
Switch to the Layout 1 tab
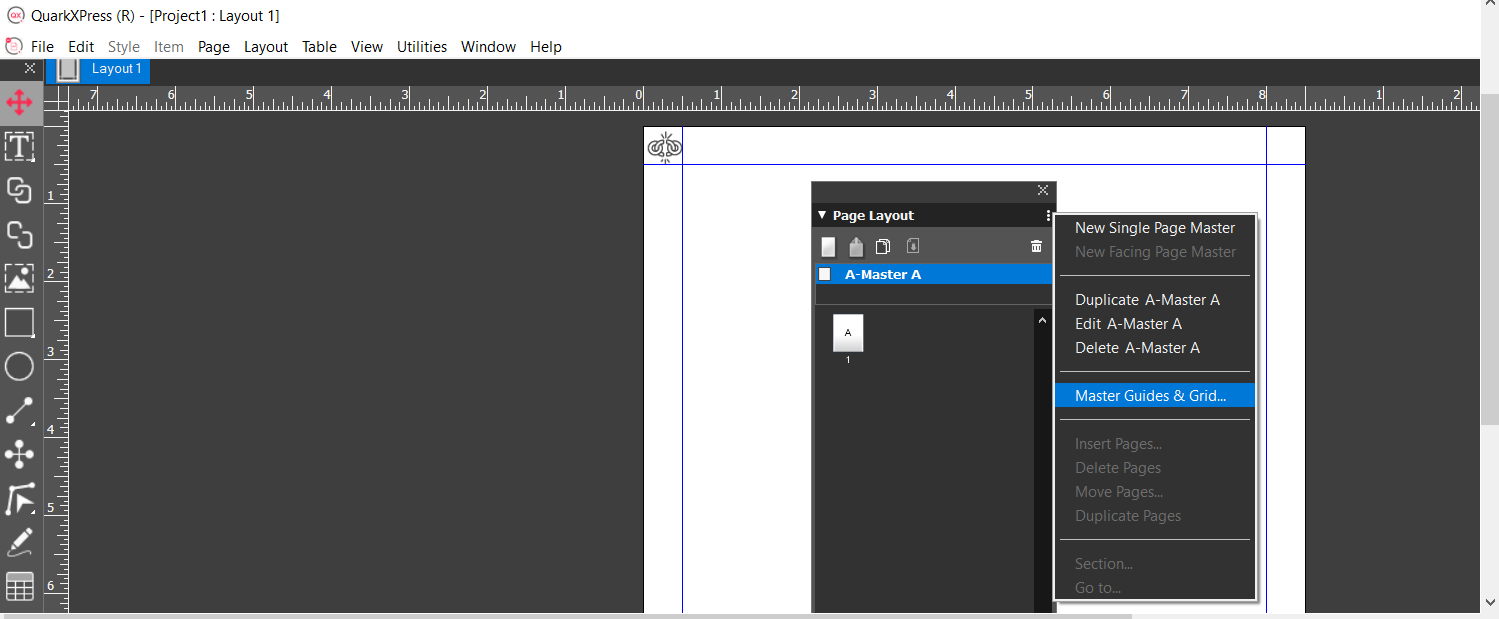coord(117,68)
